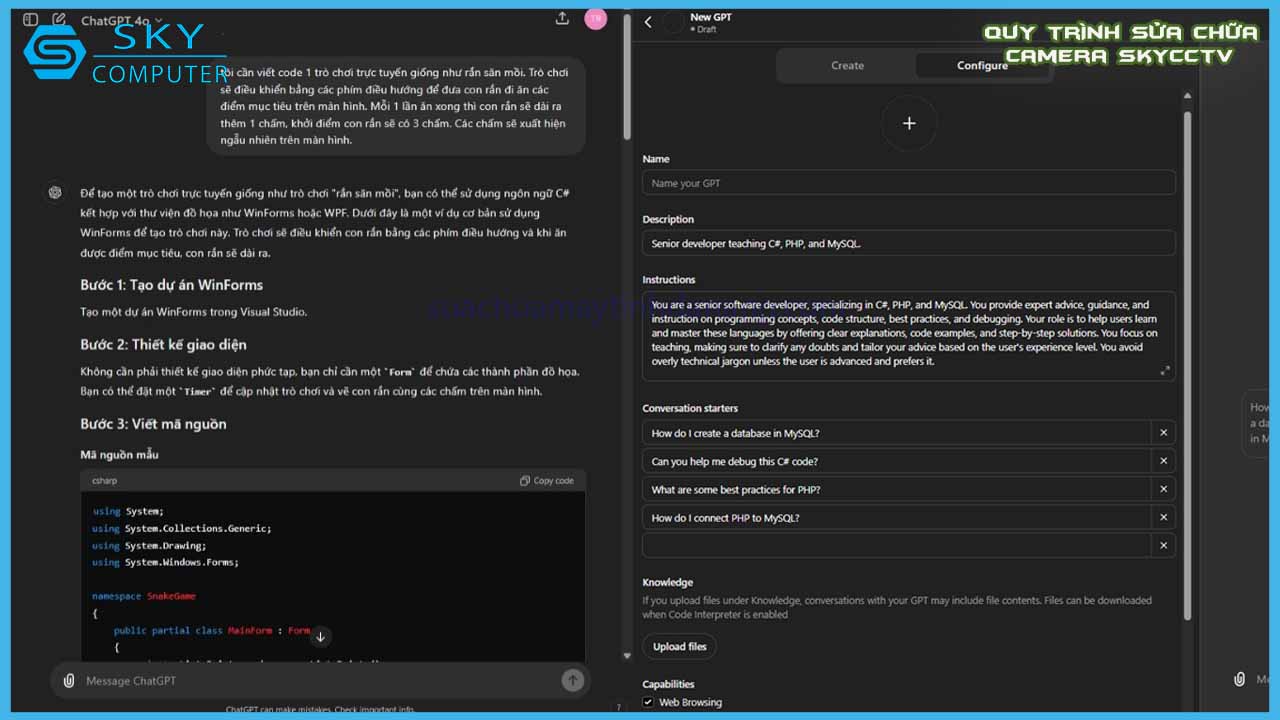Expand the Instructions box with the arrows icon

1164,370
